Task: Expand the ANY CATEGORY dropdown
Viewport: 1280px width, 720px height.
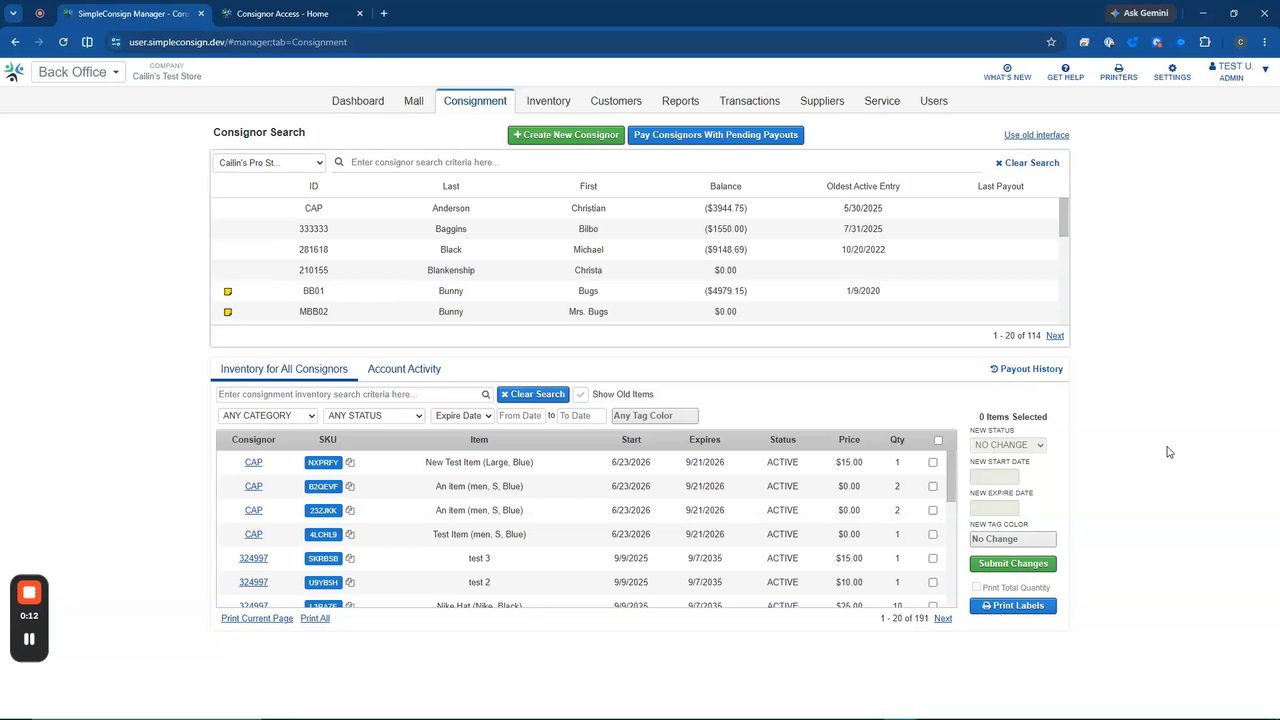Action: point(268,416)
